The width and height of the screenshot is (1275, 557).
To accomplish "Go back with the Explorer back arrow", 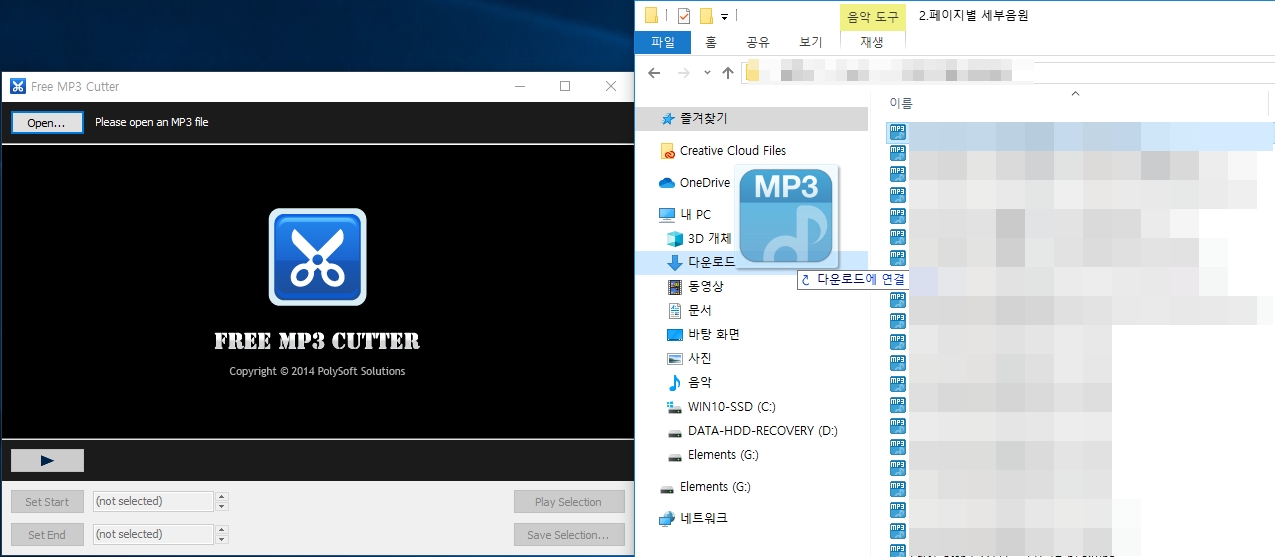I will (654, 73).
